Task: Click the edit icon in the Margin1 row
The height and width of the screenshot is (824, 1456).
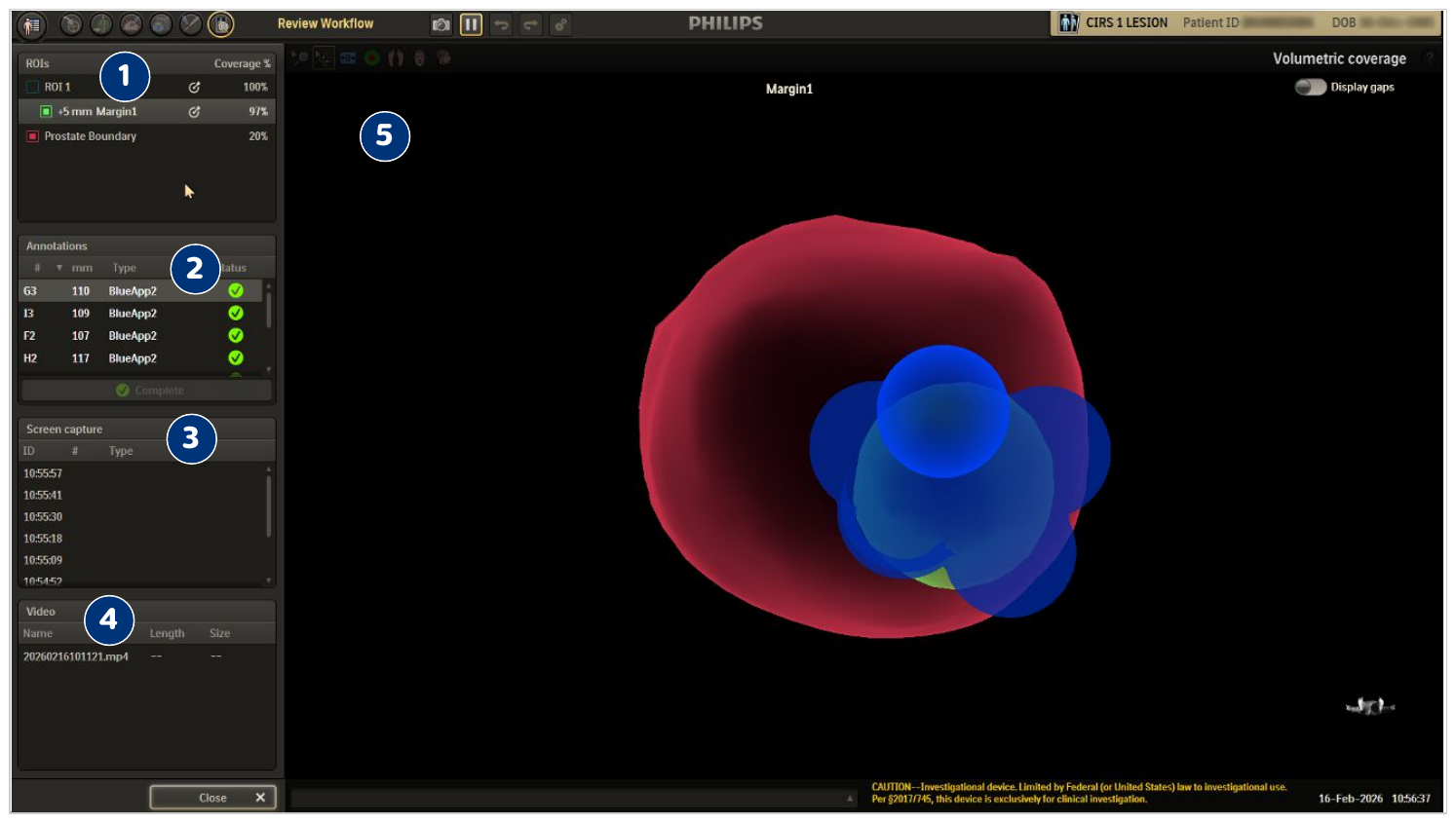Action: (x=194, y=112)
